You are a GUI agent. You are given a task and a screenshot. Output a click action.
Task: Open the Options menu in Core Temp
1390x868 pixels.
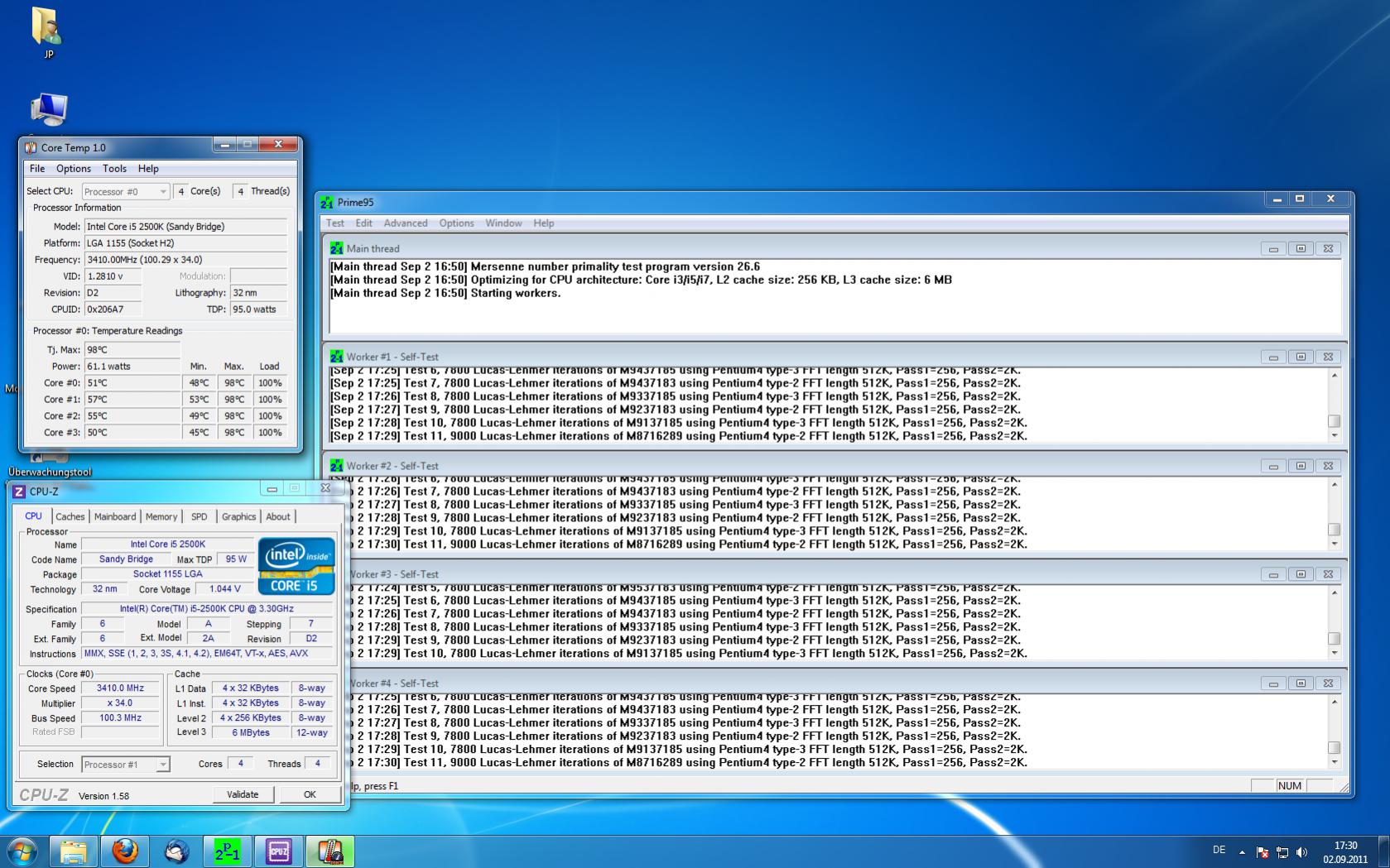tap(74, 168)
